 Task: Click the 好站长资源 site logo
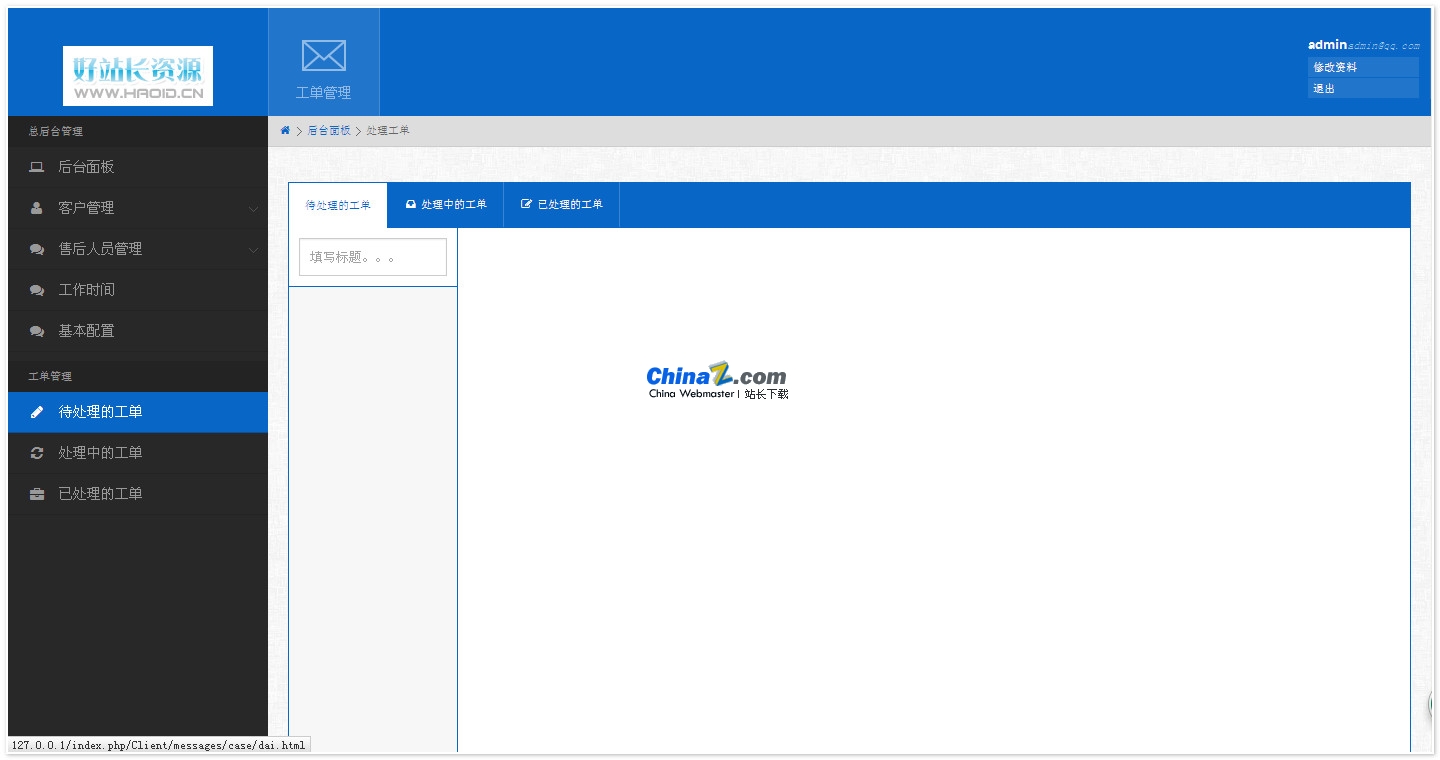(x=138, y=76)
